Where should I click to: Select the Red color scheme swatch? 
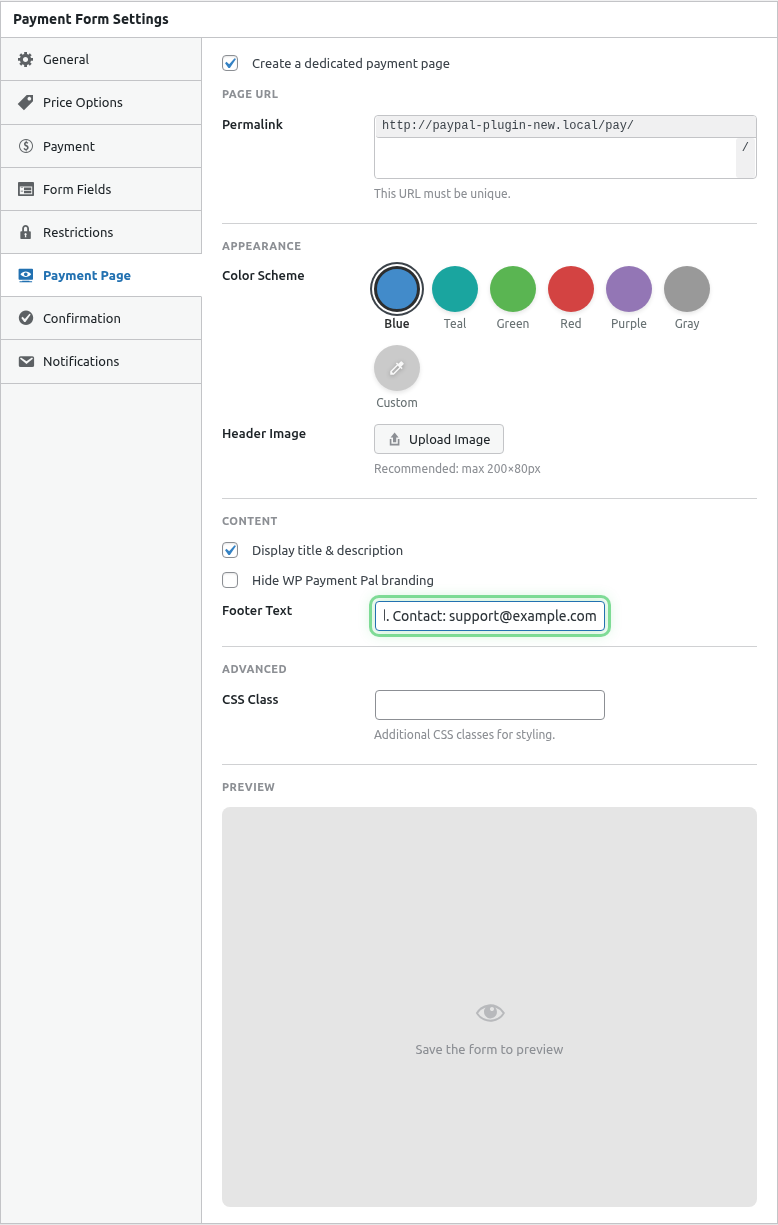coord(570,287)
